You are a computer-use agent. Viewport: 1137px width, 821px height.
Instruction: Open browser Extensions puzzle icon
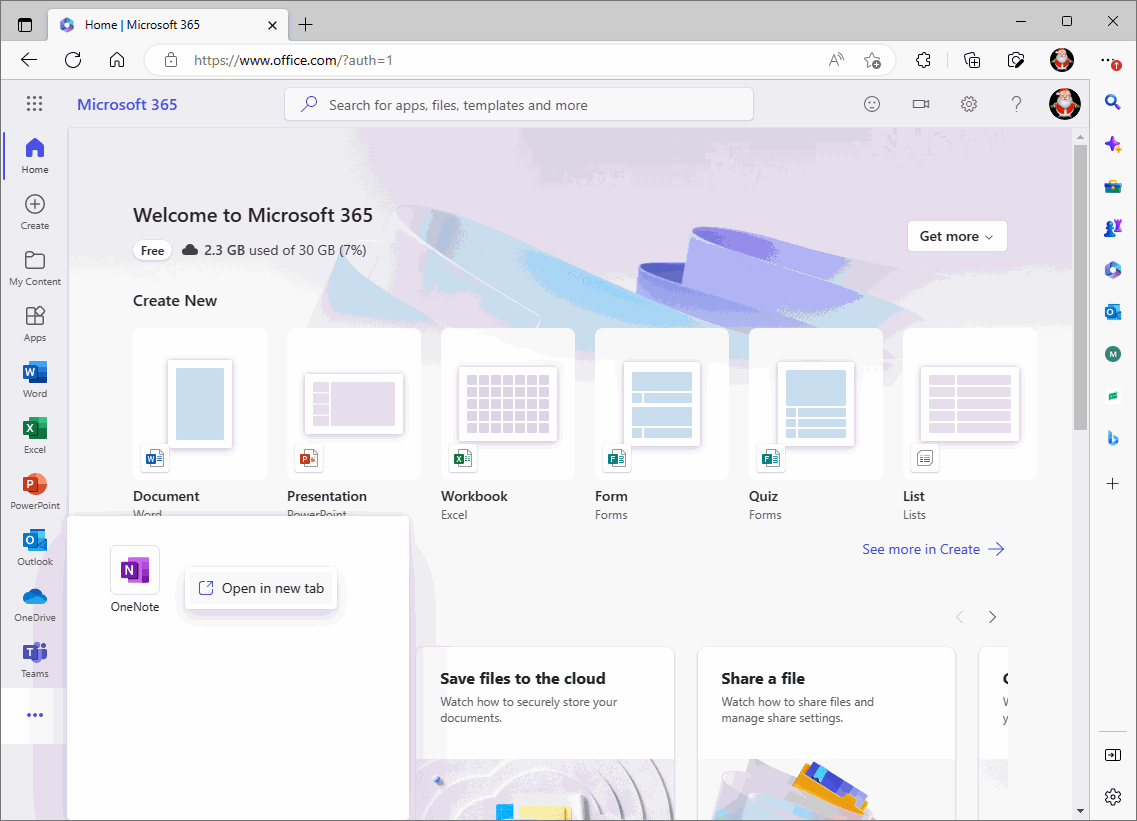[923, 60]
